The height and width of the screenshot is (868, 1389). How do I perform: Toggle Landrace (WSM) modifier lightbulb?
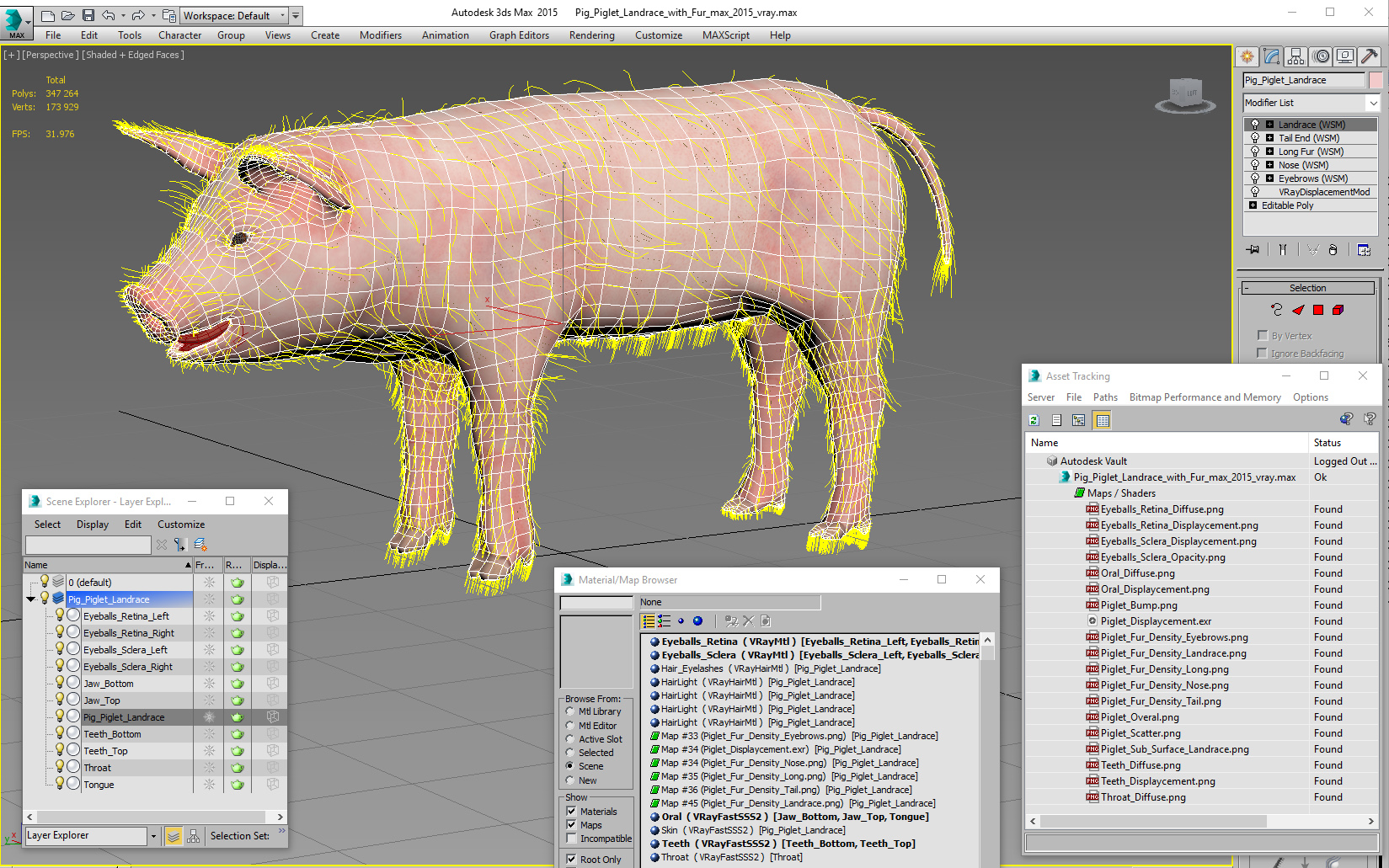point(1255,125)
